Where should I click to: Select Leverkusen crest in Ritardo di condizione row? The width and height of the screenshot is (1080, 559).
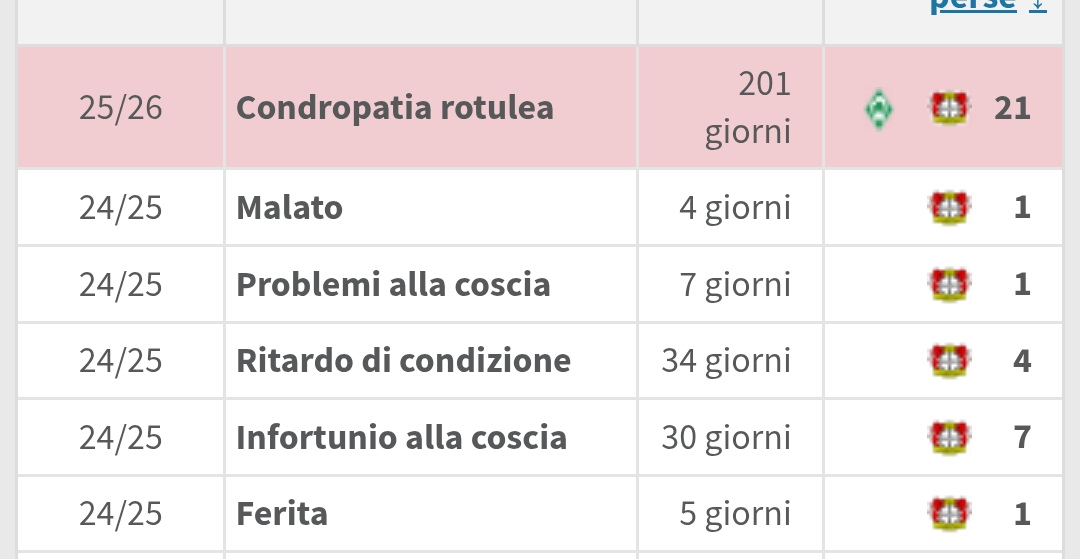pyautogui.click(x=949, y=360)
